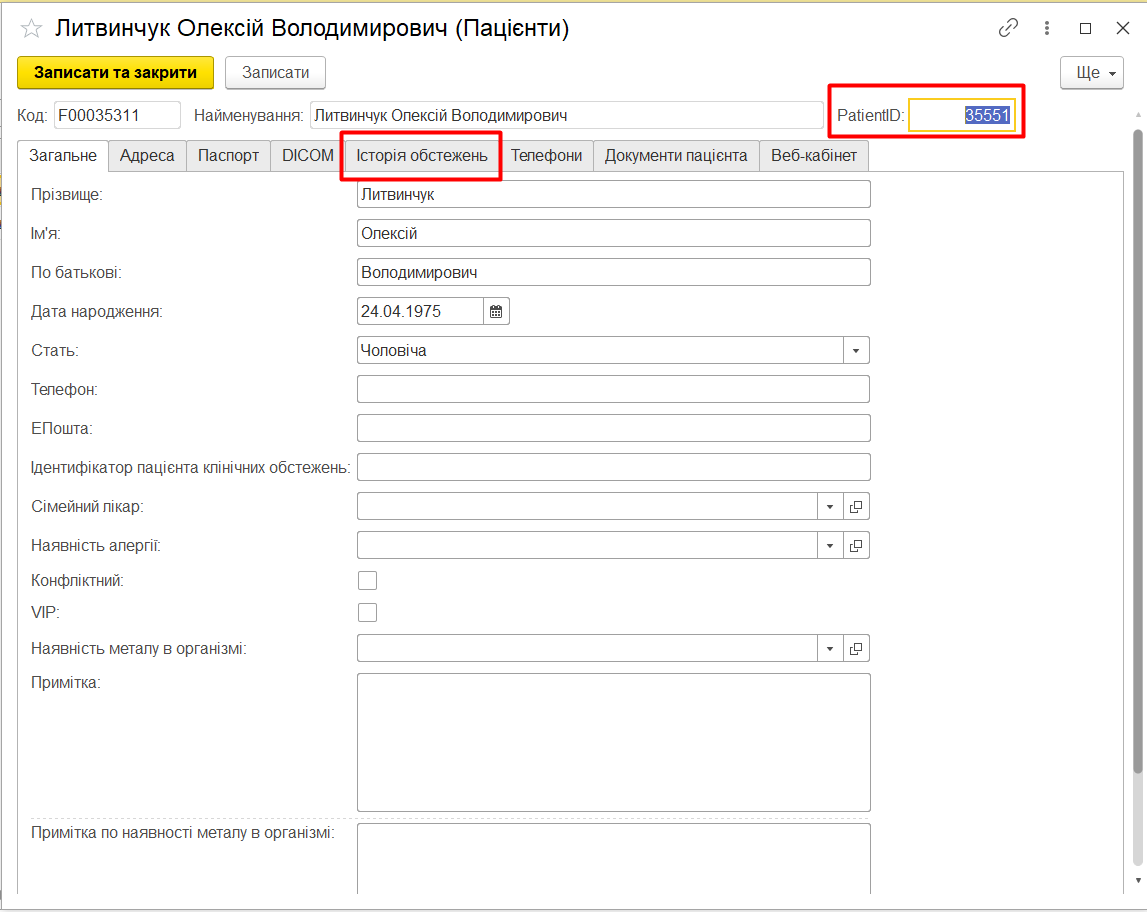
Task: Open the Документи пацієнта tab
Action: (676, 156)
